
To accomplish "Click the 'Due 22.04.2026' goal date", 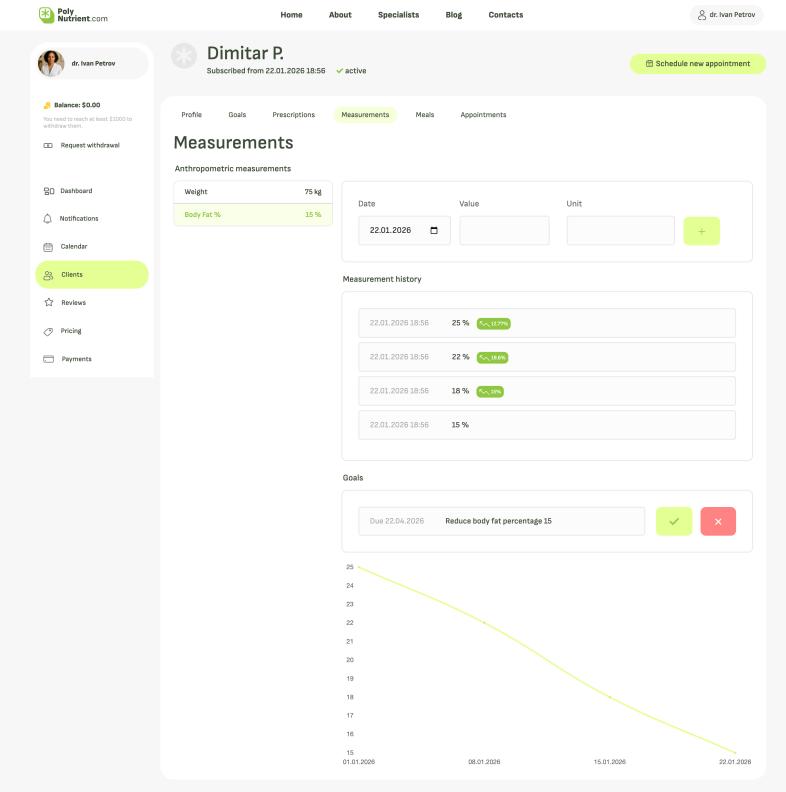I will 397,521.
